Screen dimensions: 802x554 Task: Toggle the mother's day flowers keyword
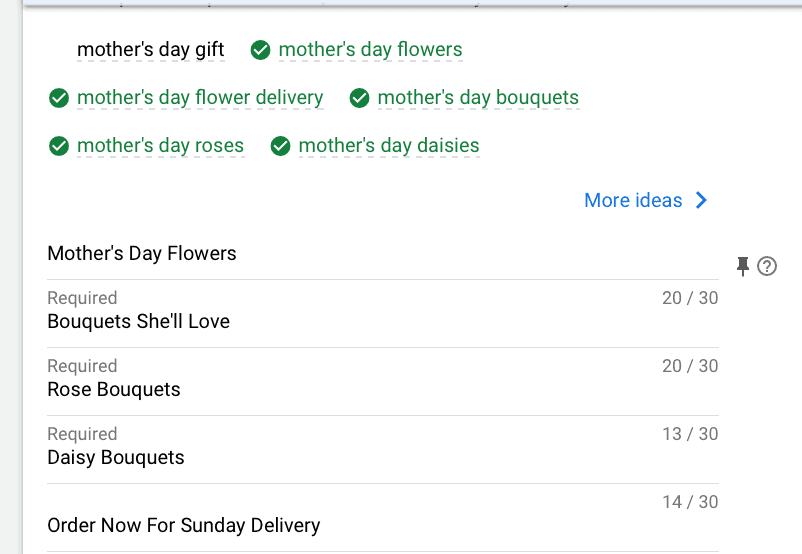click(370, 50)
